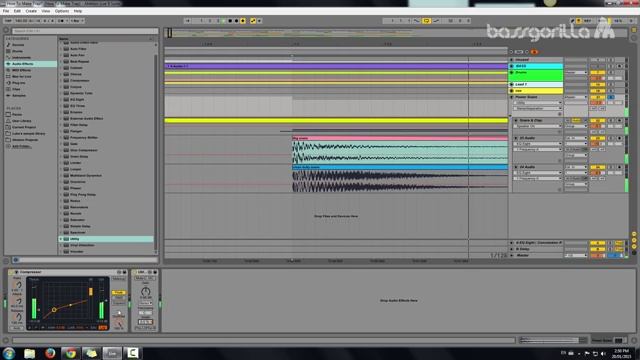640x360 pixels.
Task: Unfold the Snare & Clap track
Action: point(516,121)
